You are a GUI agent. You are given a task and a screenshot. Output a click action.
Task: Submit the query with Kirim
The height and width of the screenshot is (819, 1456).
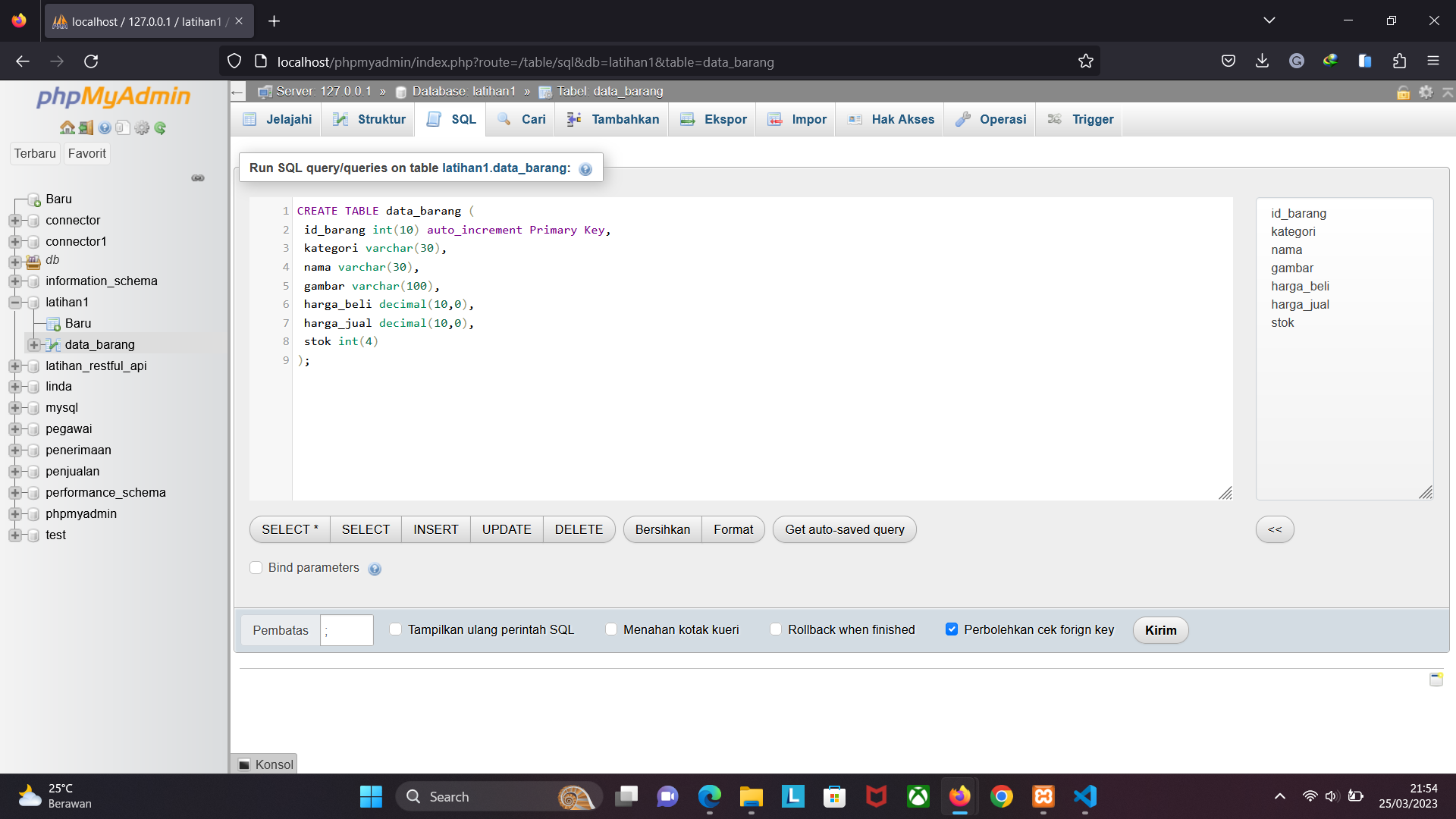coord(1160,630)
